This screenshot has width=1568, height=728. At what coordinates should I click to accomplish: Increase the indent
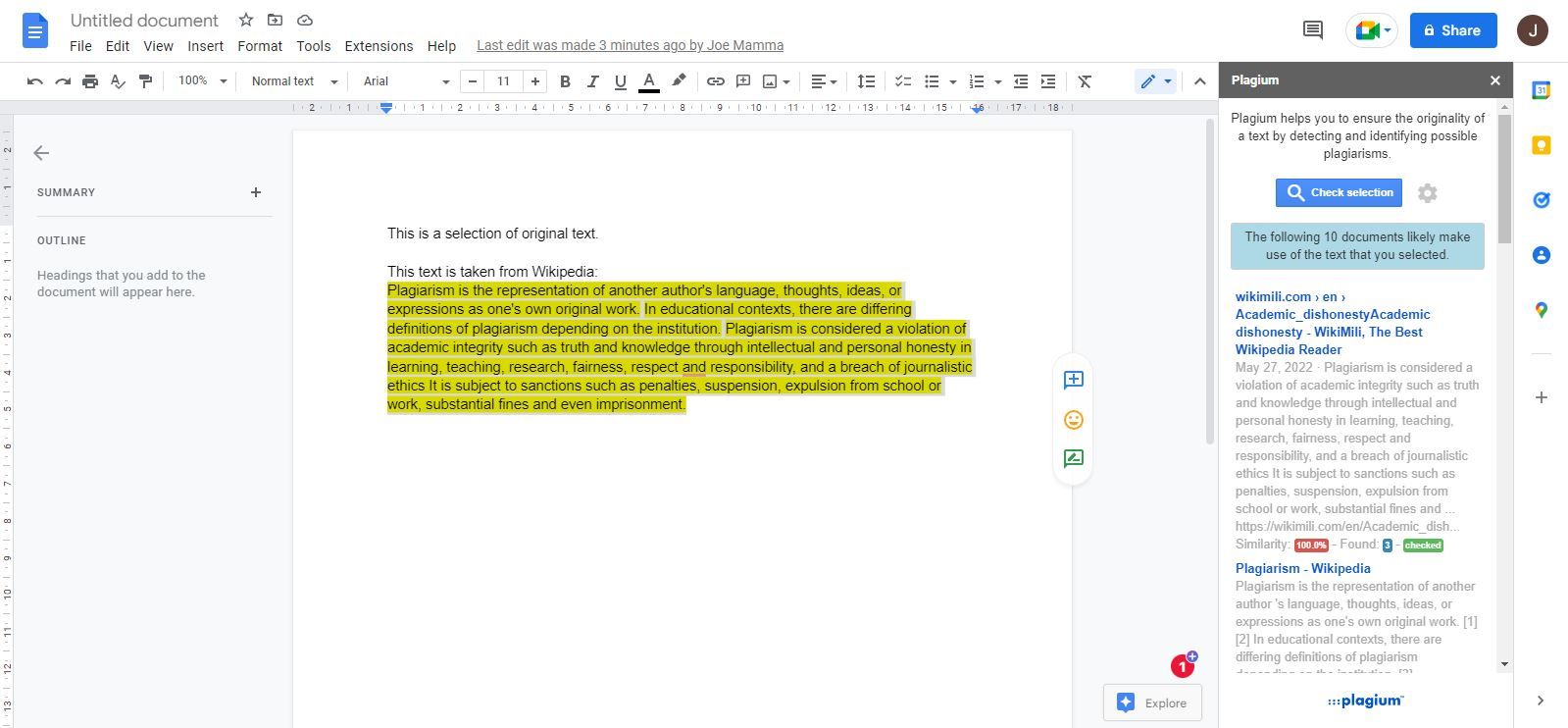[1048, 81]
